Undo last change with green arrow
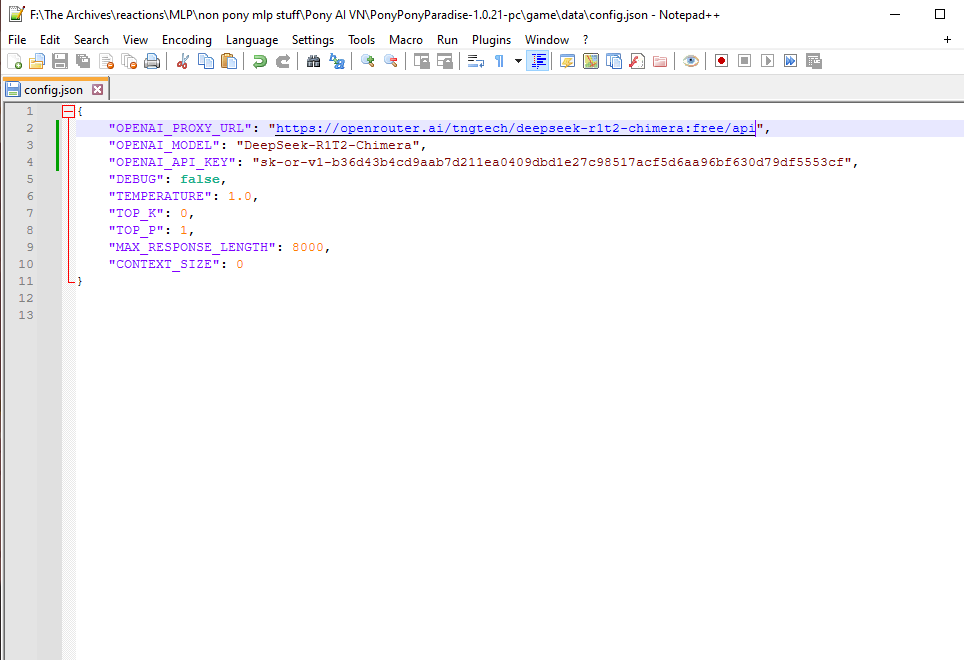Viewport: 964px width, 660px height. pyautogui.click(x=259, y=61)
